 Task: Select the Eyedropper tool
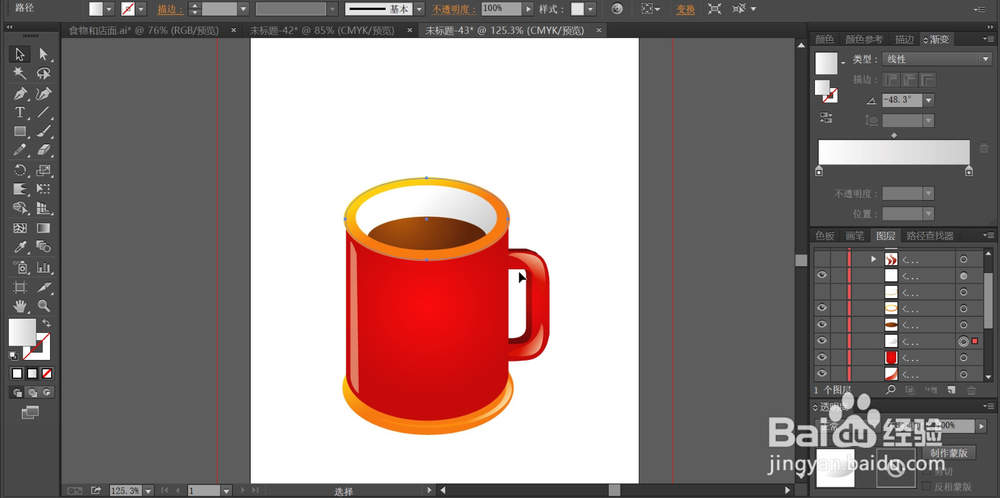(20, 247)
